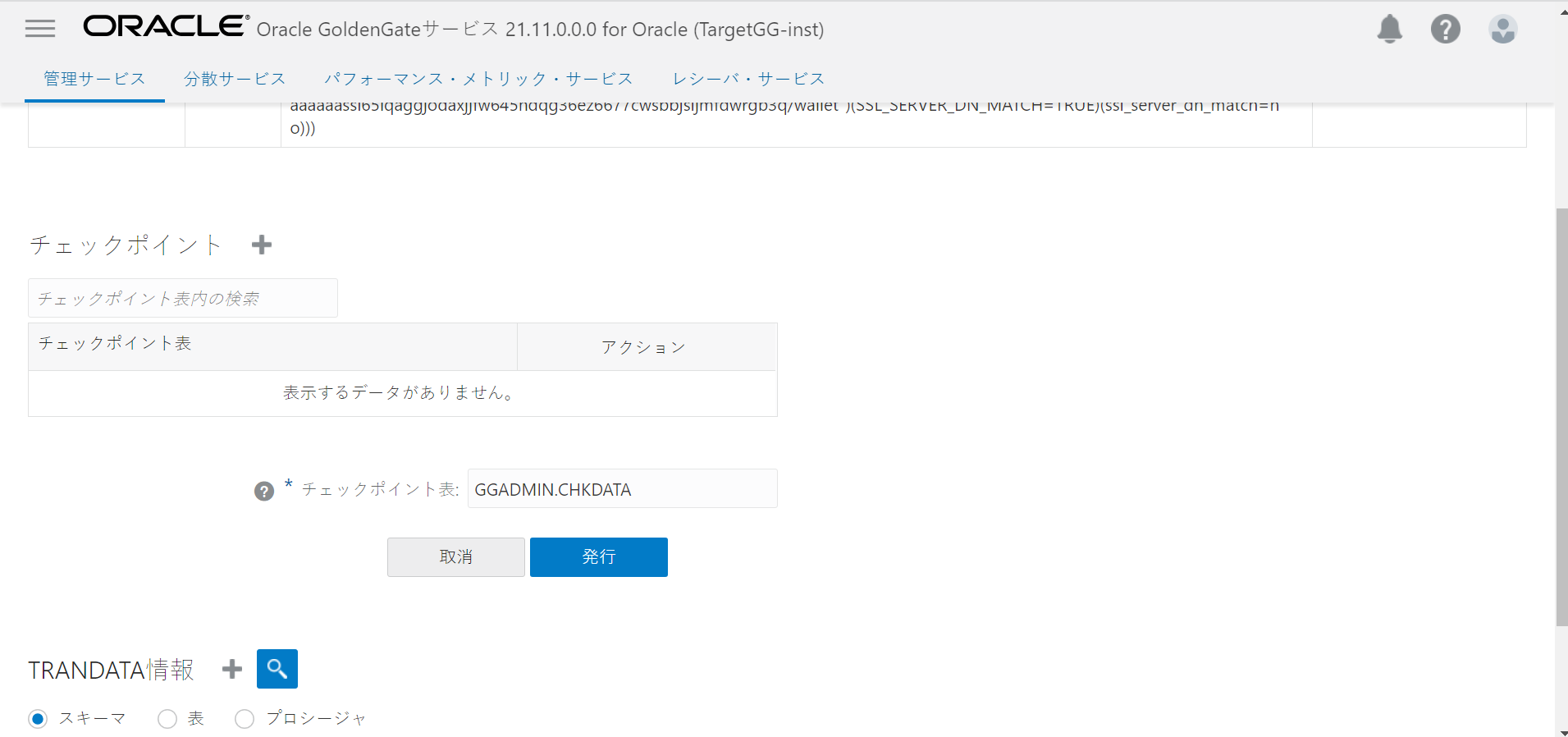The image size is (1568, 737).
Task: Add a new checkpoint with plus icon
Action: click(262, 245)
